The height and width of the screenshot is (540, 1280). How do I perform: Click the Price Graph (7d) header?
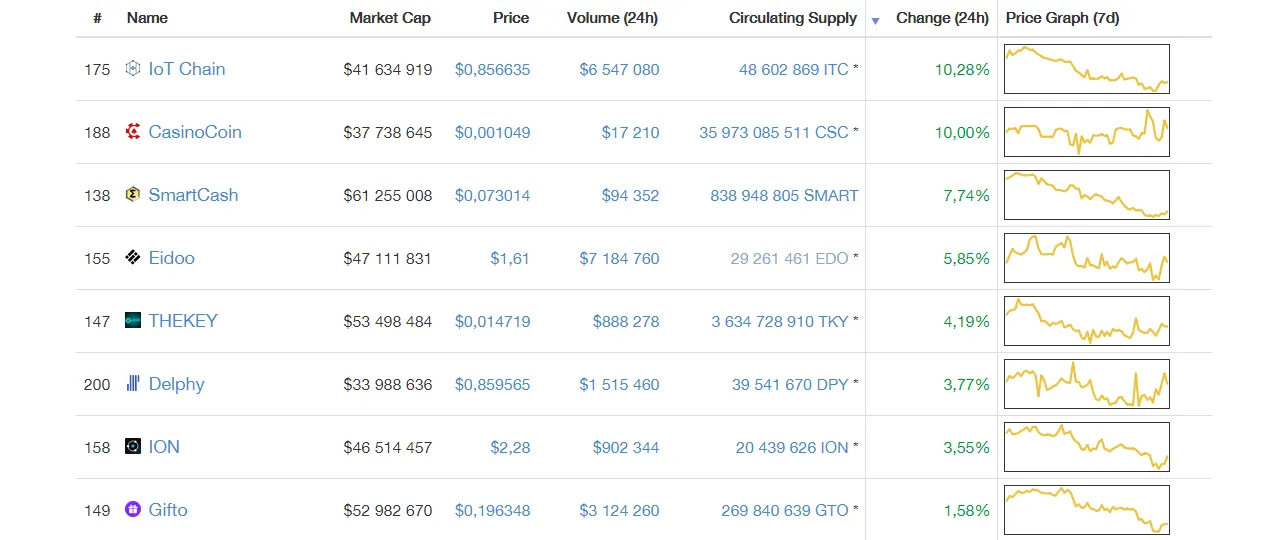point(1061,18)
